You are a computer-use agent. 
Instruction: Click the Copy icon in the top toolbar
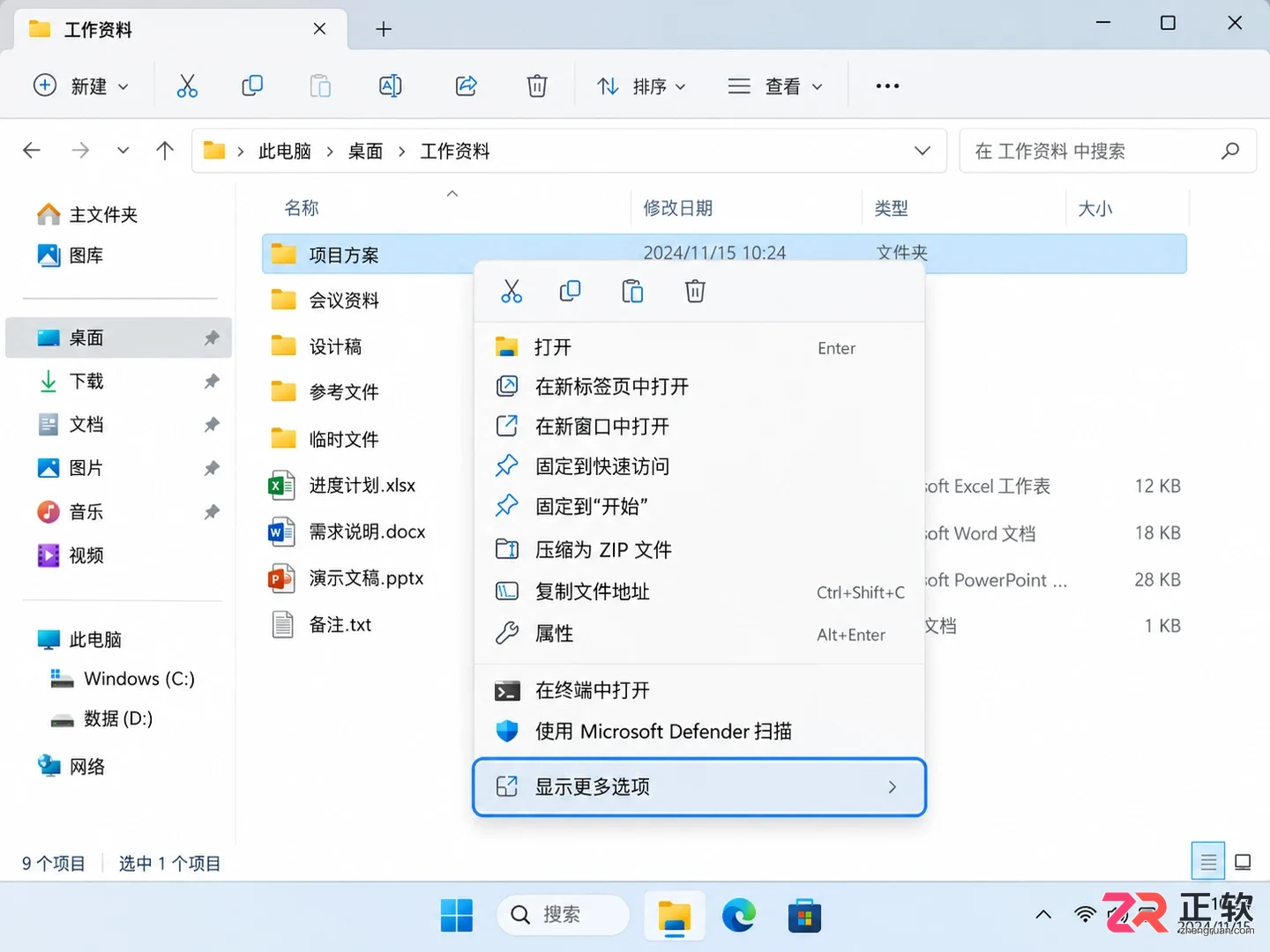click(x=252, y=86)
